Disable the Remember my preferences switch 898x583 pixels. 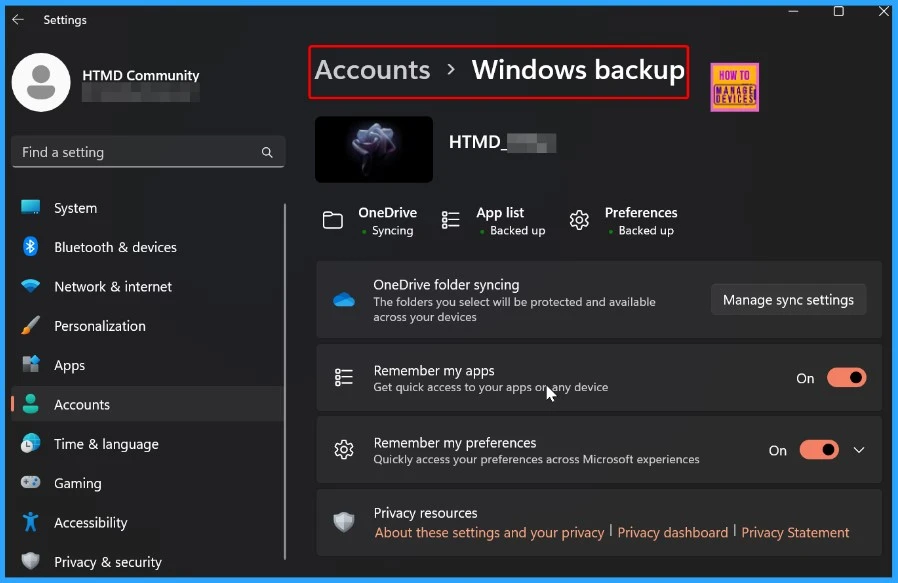(x=818, y=450)
